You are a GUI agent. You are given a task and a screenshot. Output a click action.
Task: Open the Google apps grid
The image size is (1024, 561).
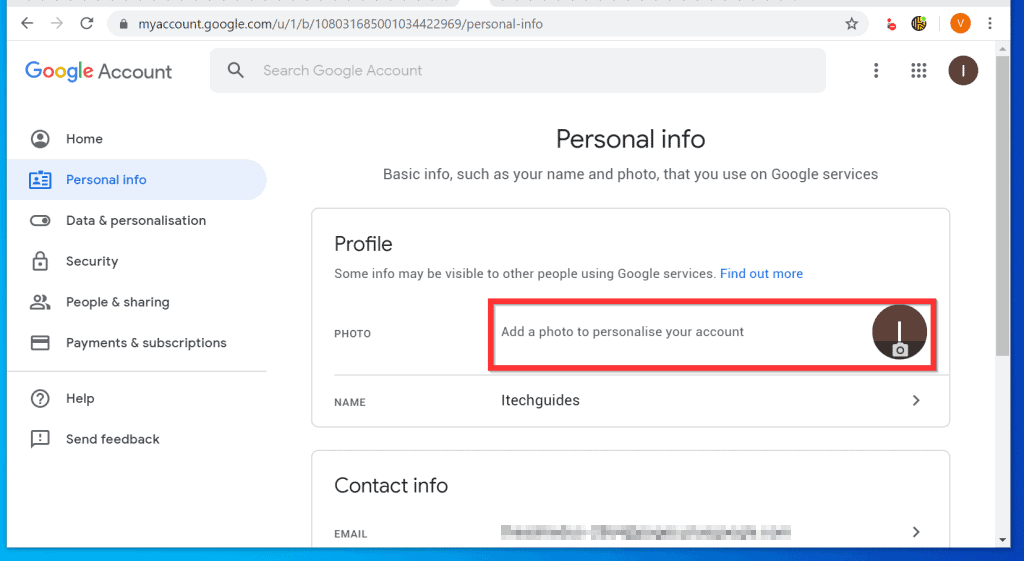coord(919,71)
